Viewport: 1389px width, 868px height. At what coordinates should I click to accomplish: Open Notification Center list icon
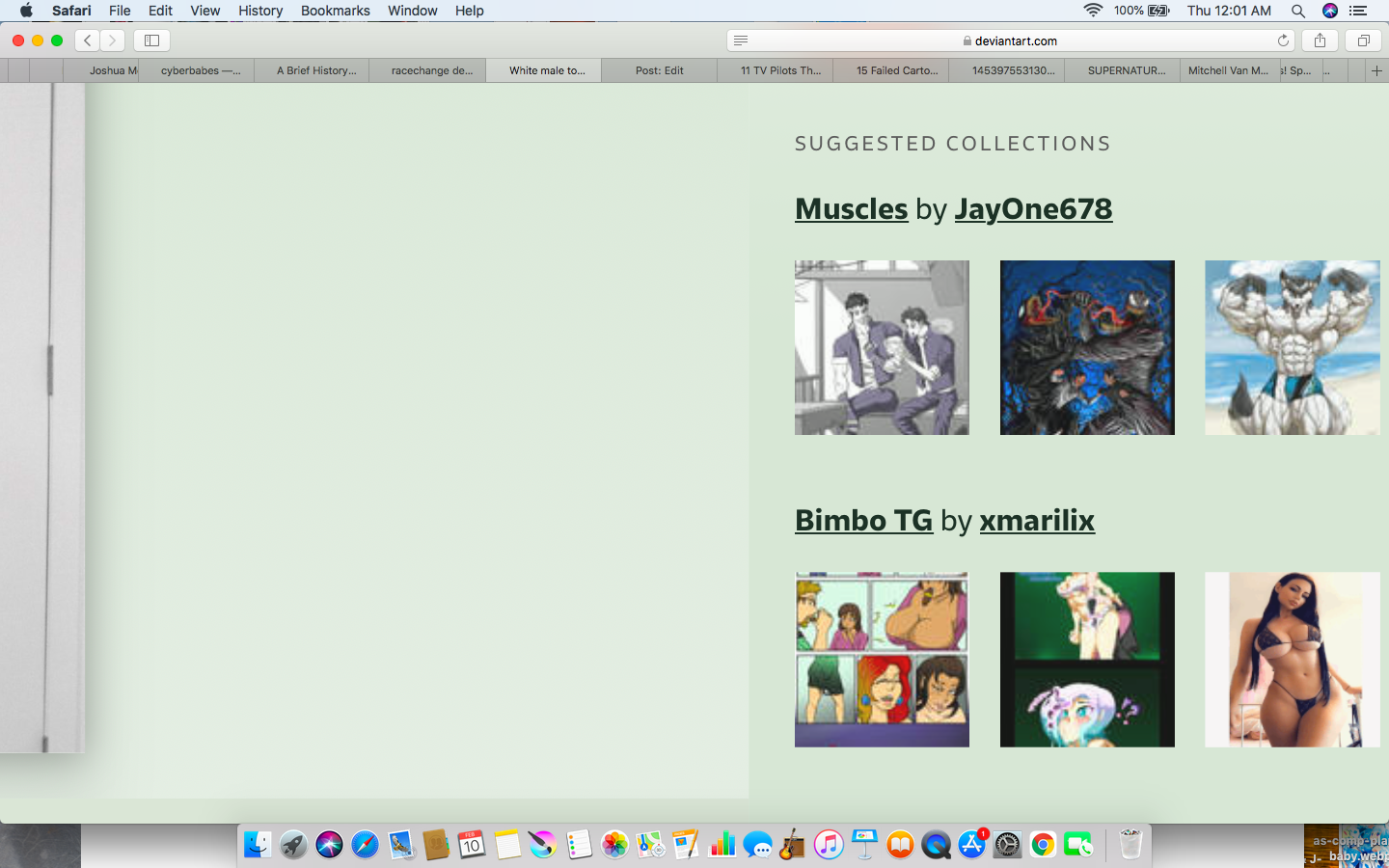pos(1358,11)
